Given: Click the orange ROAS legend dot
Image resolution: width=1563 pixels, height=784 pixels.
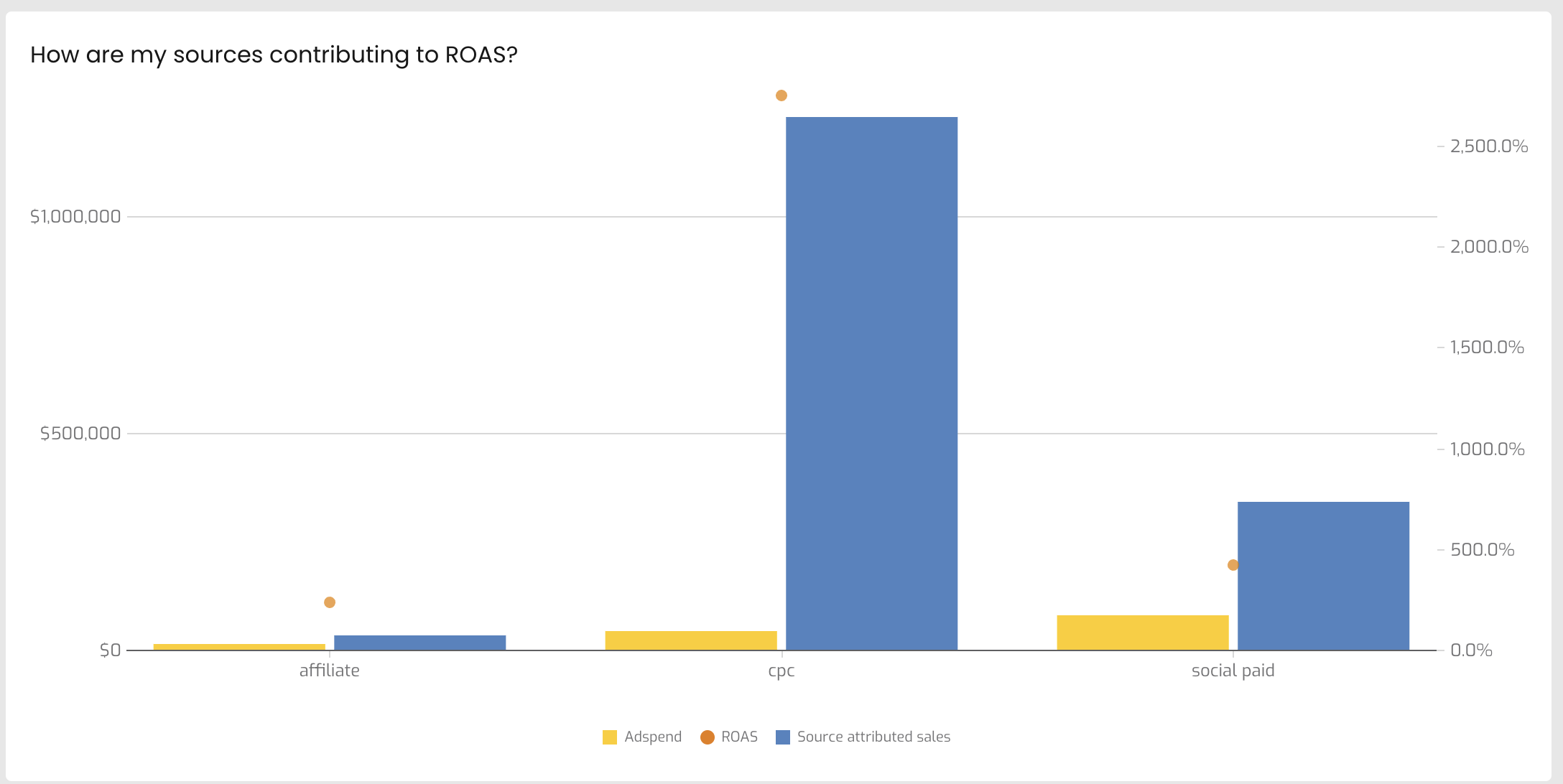Looking at the screenshot, I should coord(708,737).
